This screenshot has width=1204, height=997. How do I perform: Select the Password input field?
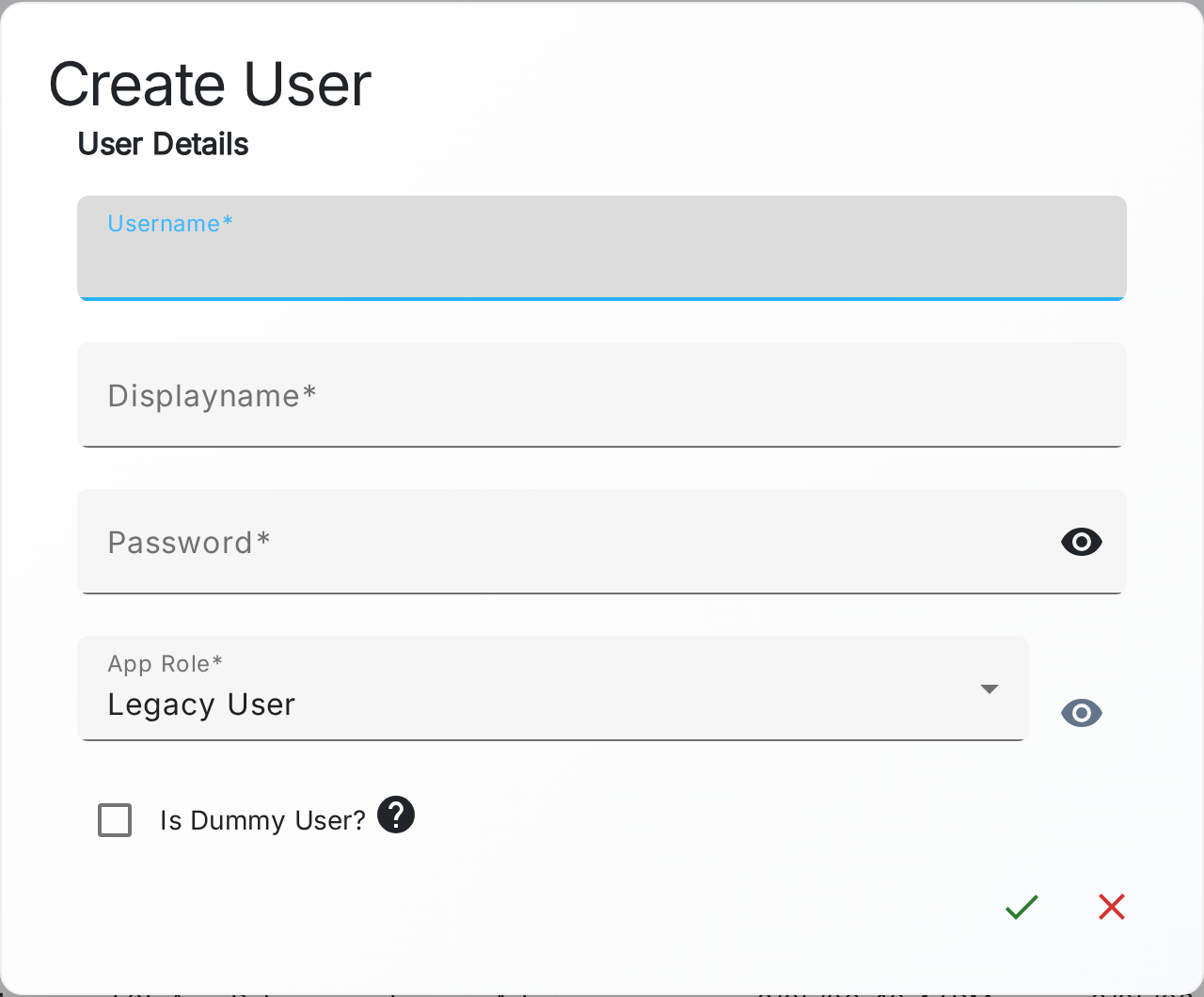[x=602, y=542]
